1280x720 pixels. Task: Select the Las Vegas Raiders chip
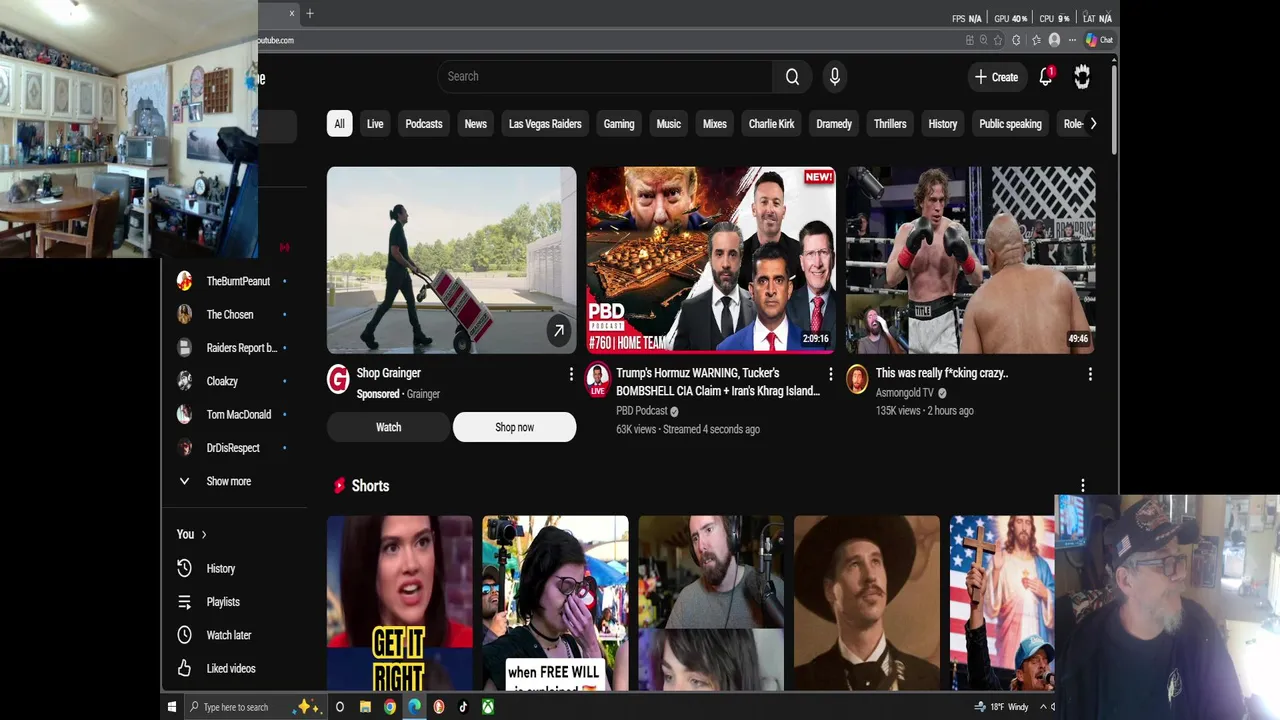[x=545, y=124]
